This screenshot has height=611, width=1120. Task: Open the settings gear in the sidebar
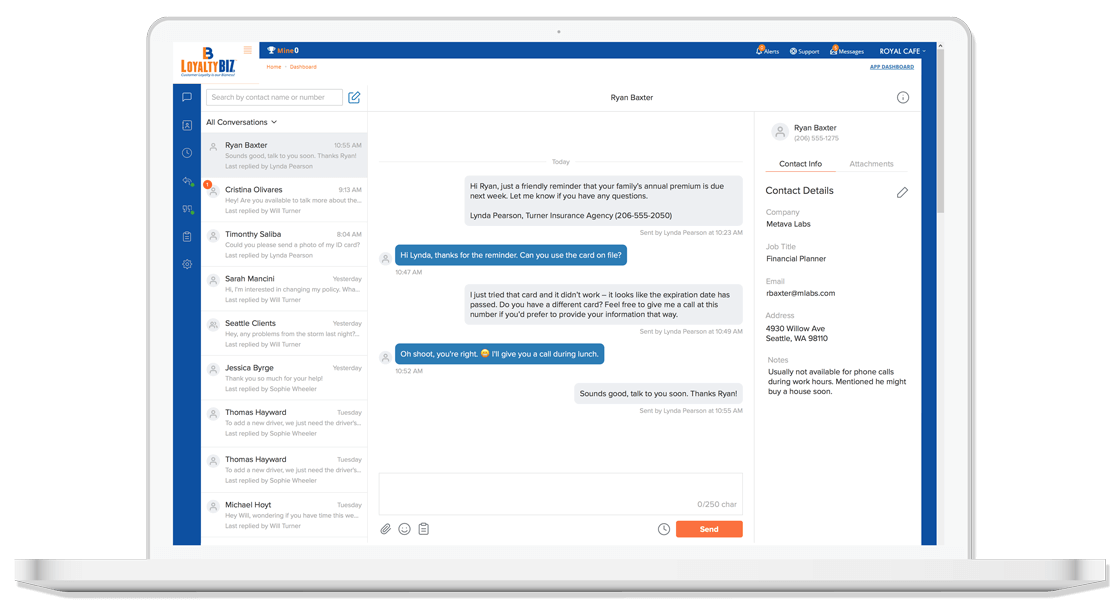pyautogui.click(x=187, y=264)
